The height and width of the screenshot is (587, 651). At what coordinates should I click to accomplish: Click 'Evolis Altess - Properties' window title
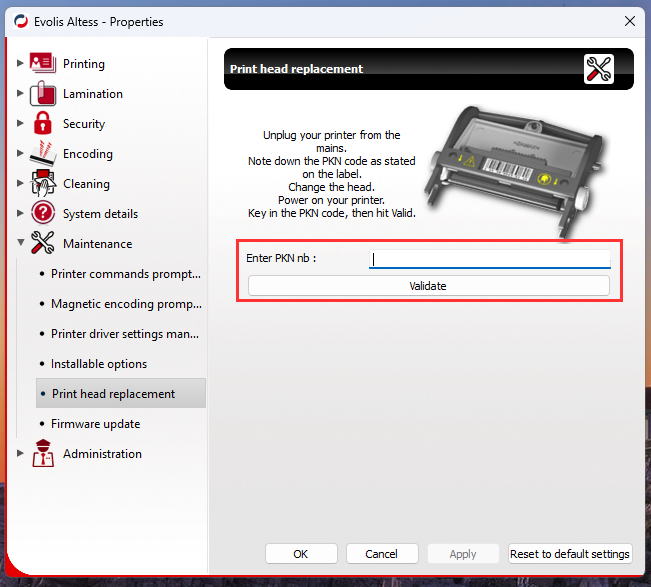point(98,22)
